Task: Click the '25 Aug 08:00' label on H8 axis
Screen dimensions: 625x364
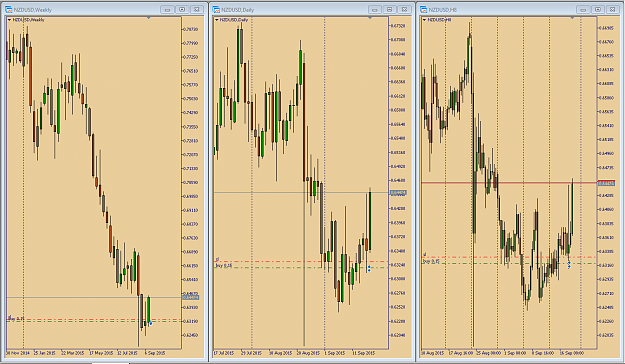Action: tap(488, 353)
